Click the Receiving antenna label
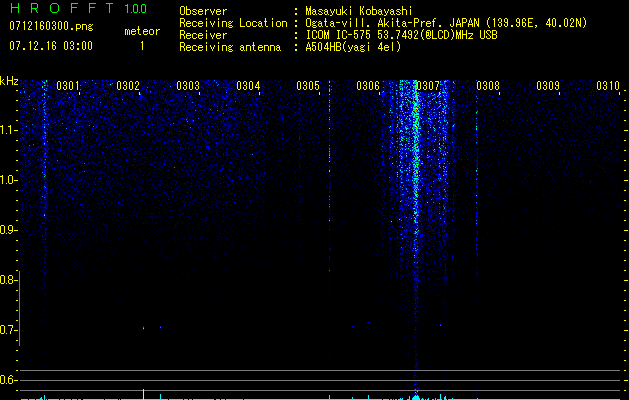Image resolution: width=629 pixels, height=400 pixels. [x=230, y=47]
